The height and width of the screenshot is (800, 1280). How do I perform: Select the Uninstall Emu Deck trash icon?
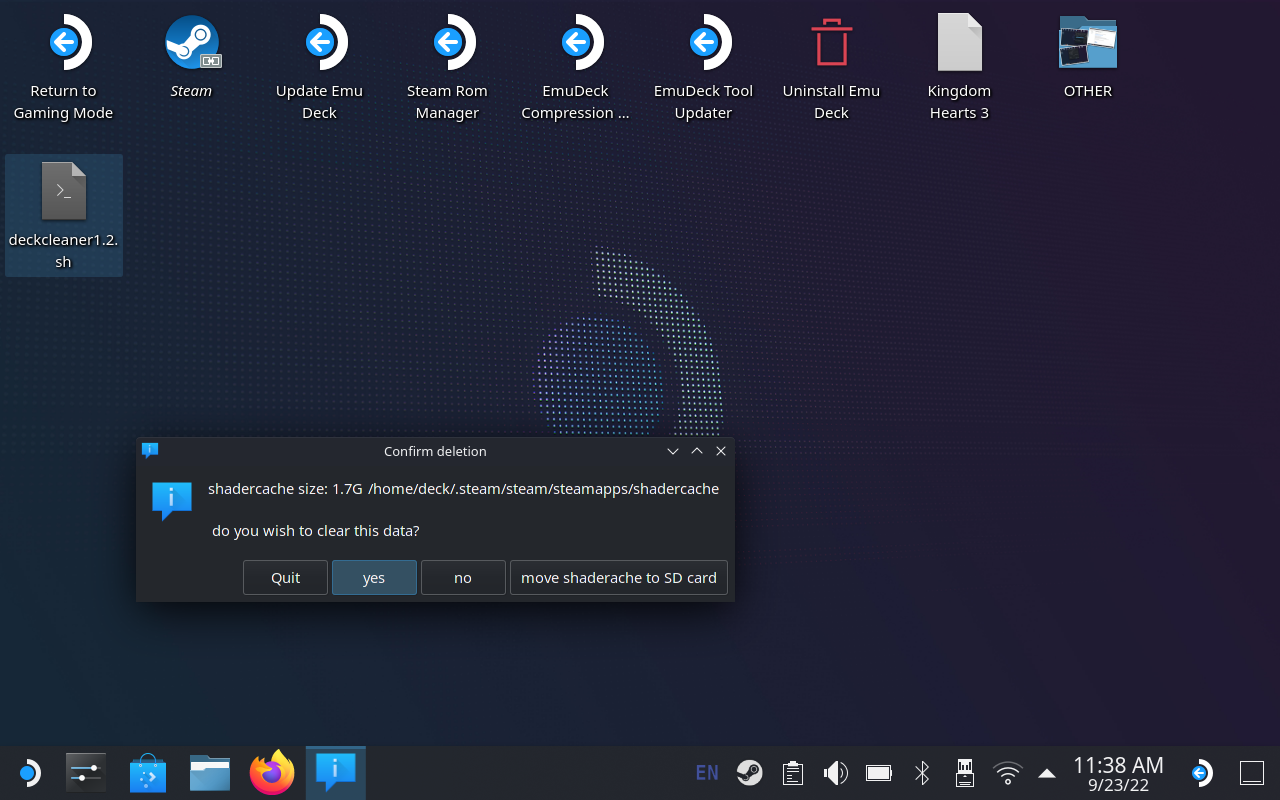click(x=831, y=44)
